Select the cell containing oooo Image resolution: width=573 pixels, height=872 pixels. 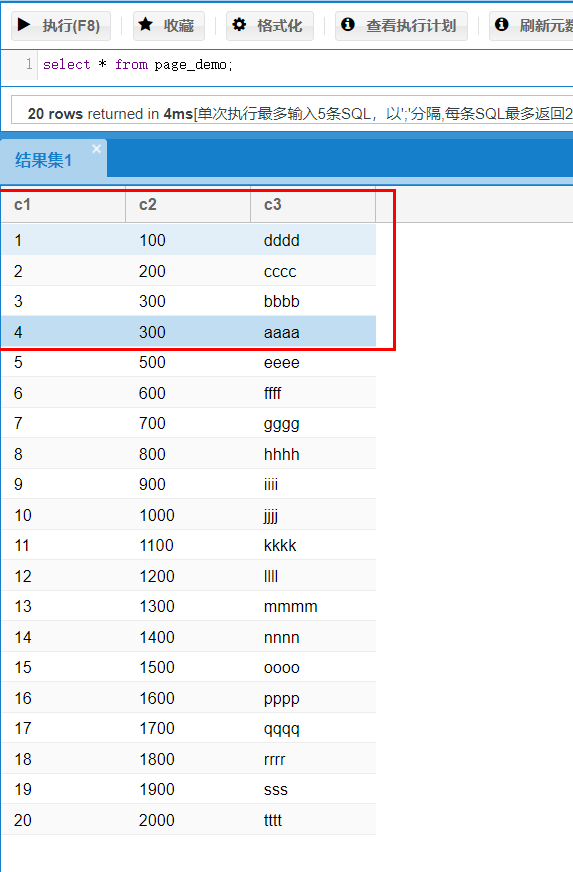[313, 667]
